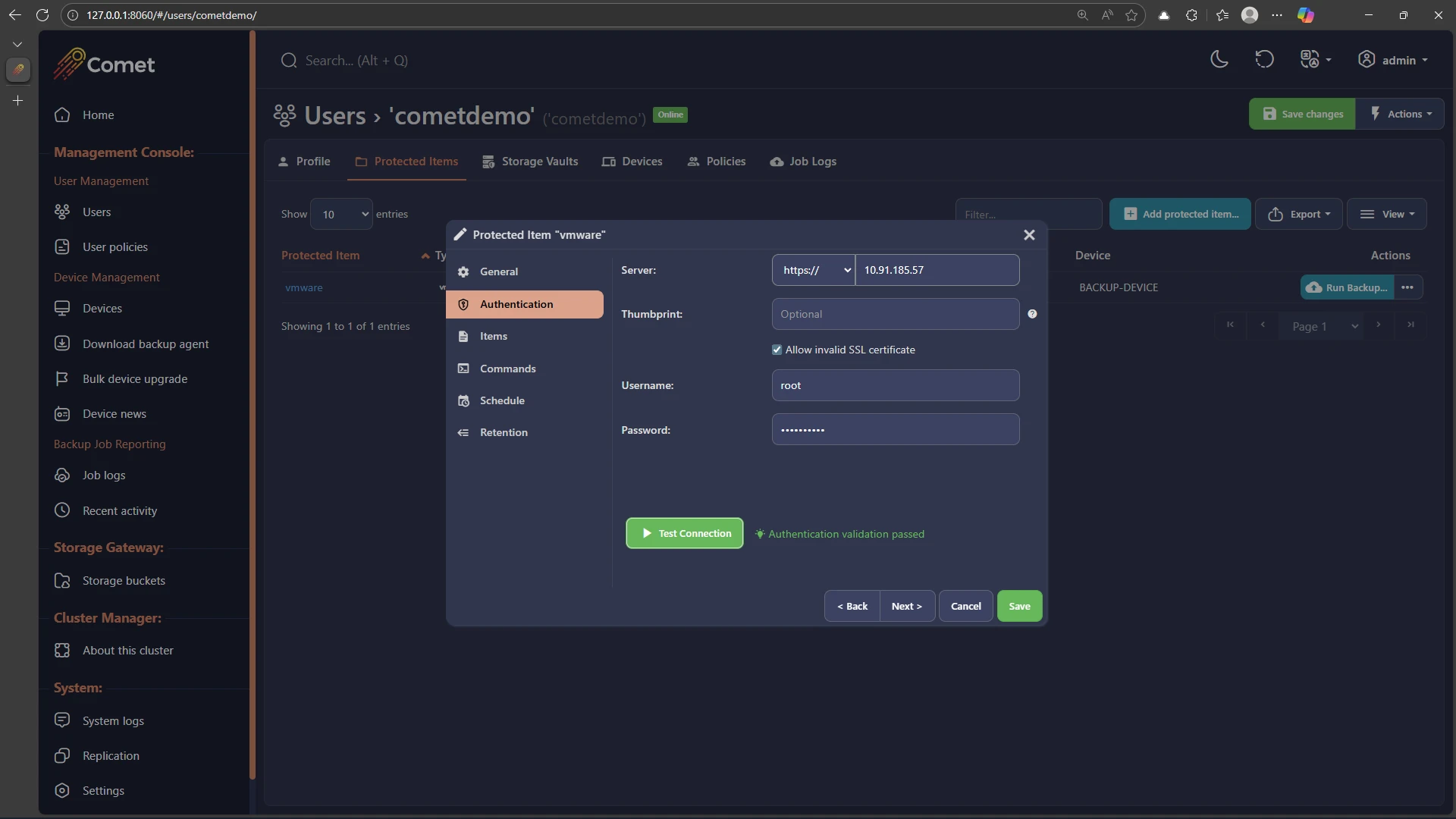Switch to the Job Logs tab
Screen dimensions: 1456x819
[x=803, y=162]
